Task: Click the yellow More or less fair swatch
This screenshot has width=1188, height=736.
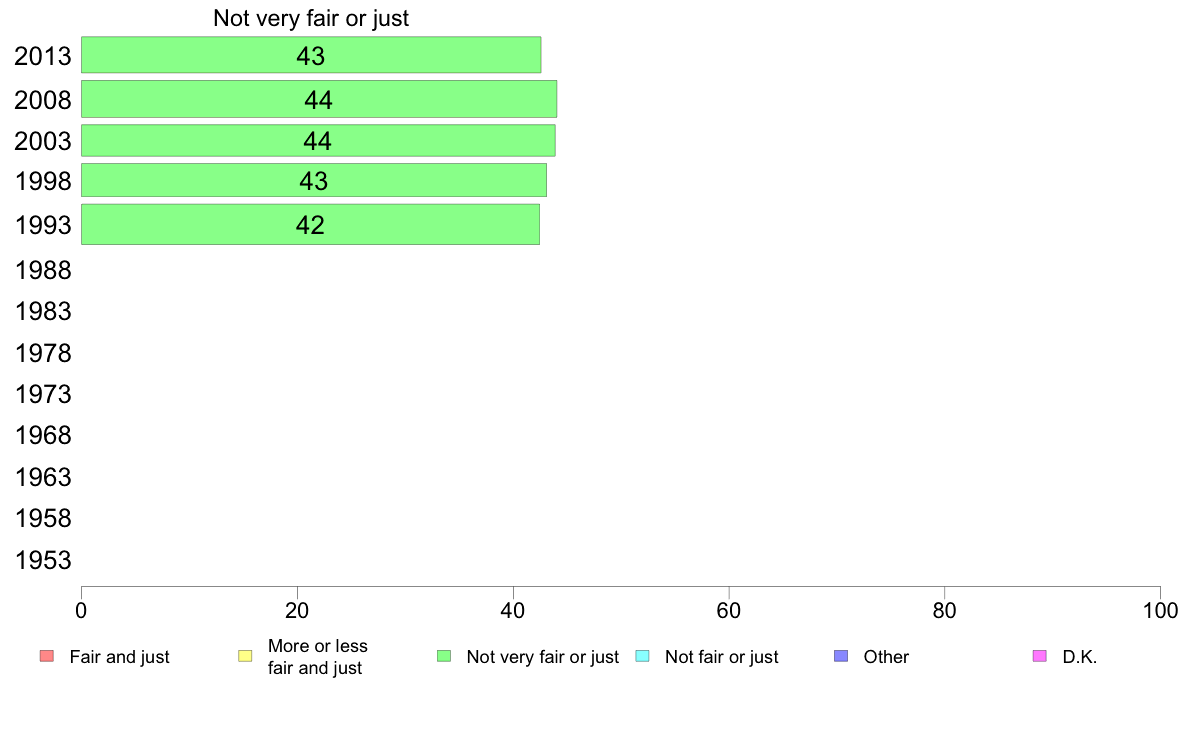Action: [x=245, y=656]
